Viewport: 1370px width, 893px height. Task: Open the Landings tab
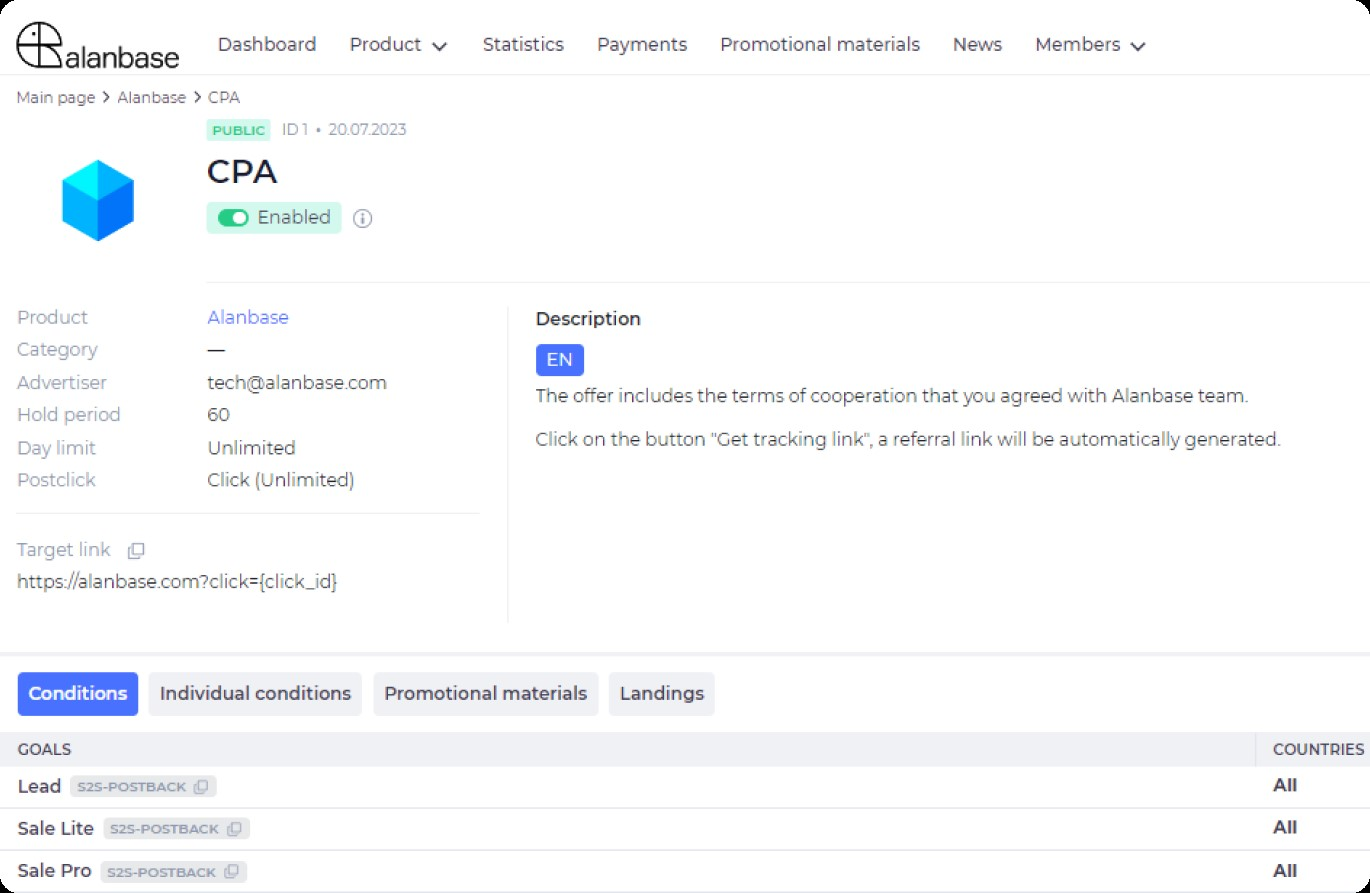662,694
